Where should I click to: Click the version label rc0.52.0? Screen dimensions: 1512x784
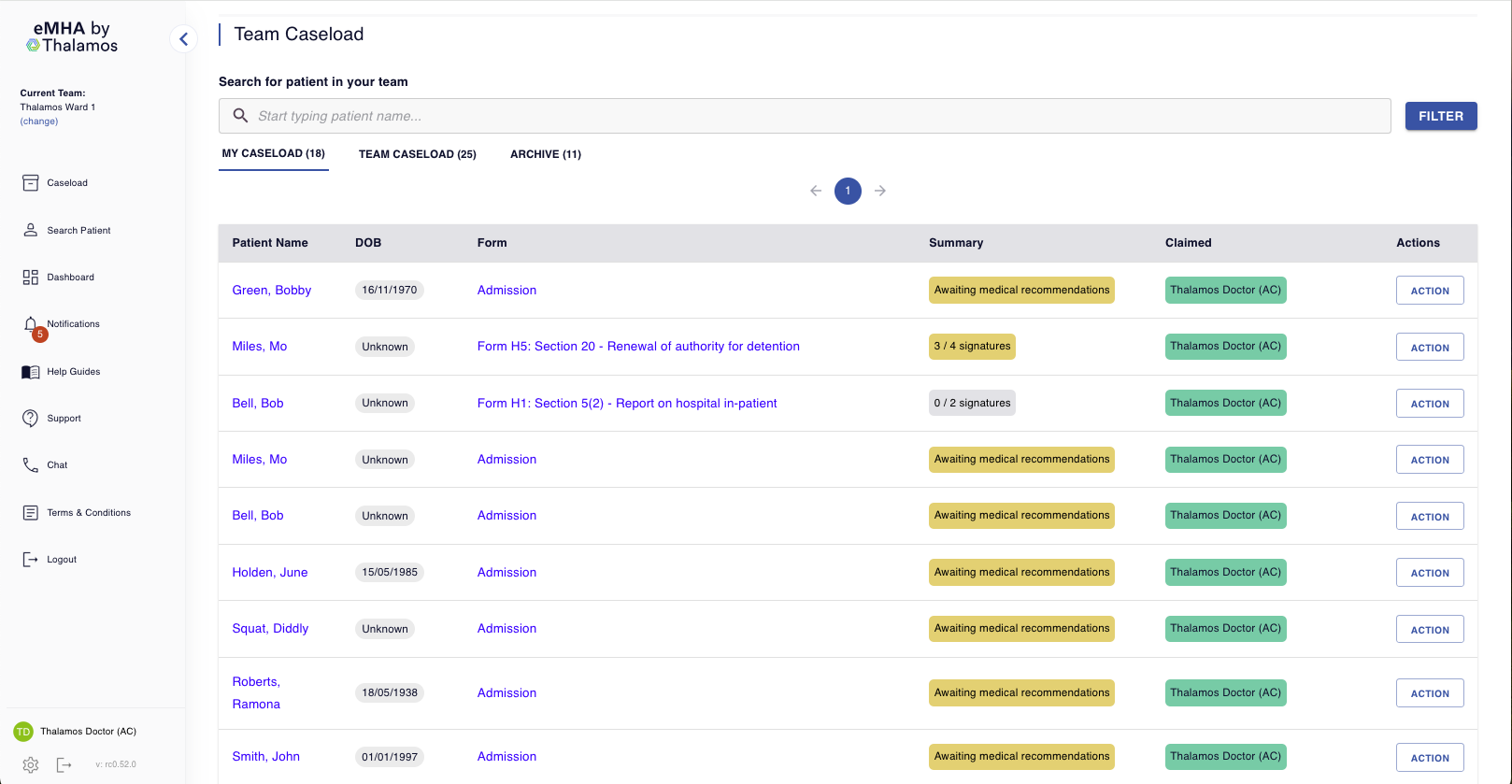click(x=116, y=764)
